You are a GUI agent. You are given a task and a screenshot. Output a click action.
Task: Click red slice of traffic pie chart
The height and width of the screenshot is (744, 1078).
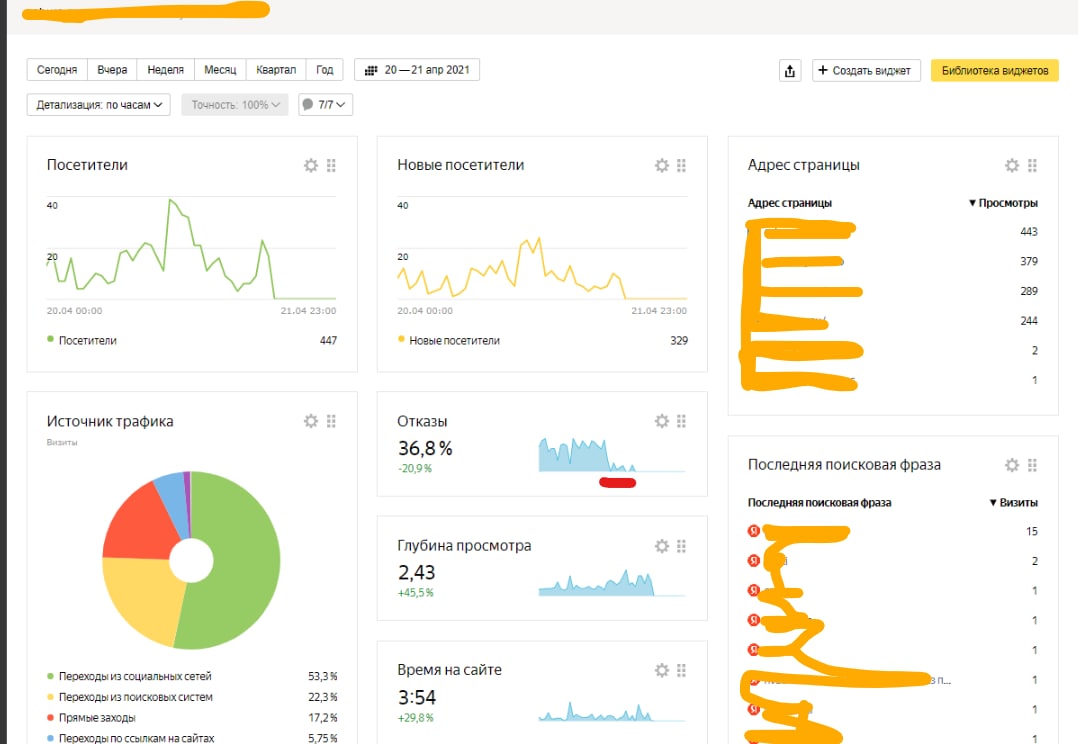pos(141,526)
